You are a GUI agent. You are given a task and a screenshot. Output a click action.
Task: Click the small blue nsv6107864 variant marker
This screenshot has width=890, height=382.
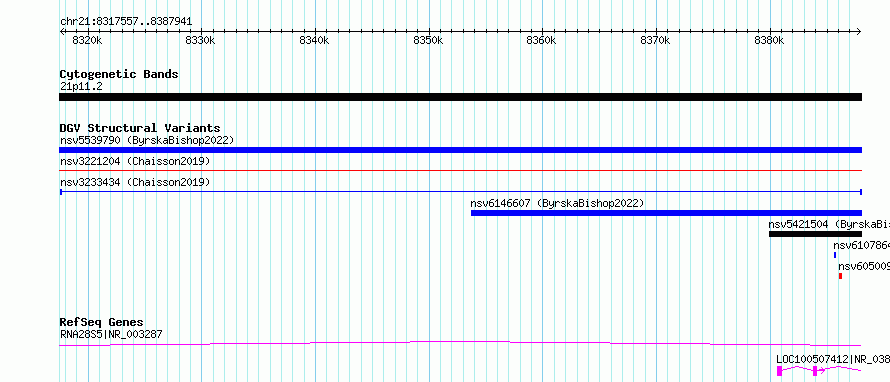coord(835,255)
